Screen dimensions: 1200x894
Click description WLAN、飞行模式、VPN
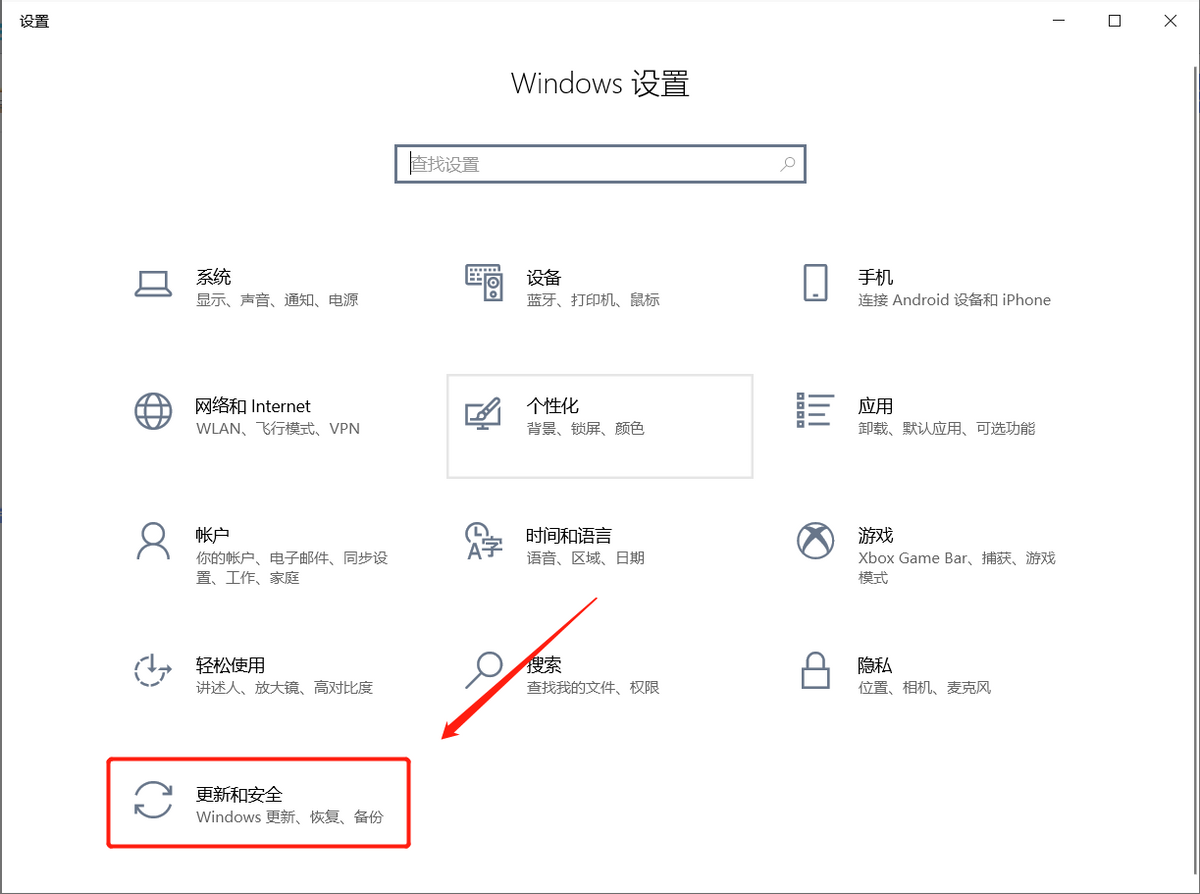click(278, 428)
